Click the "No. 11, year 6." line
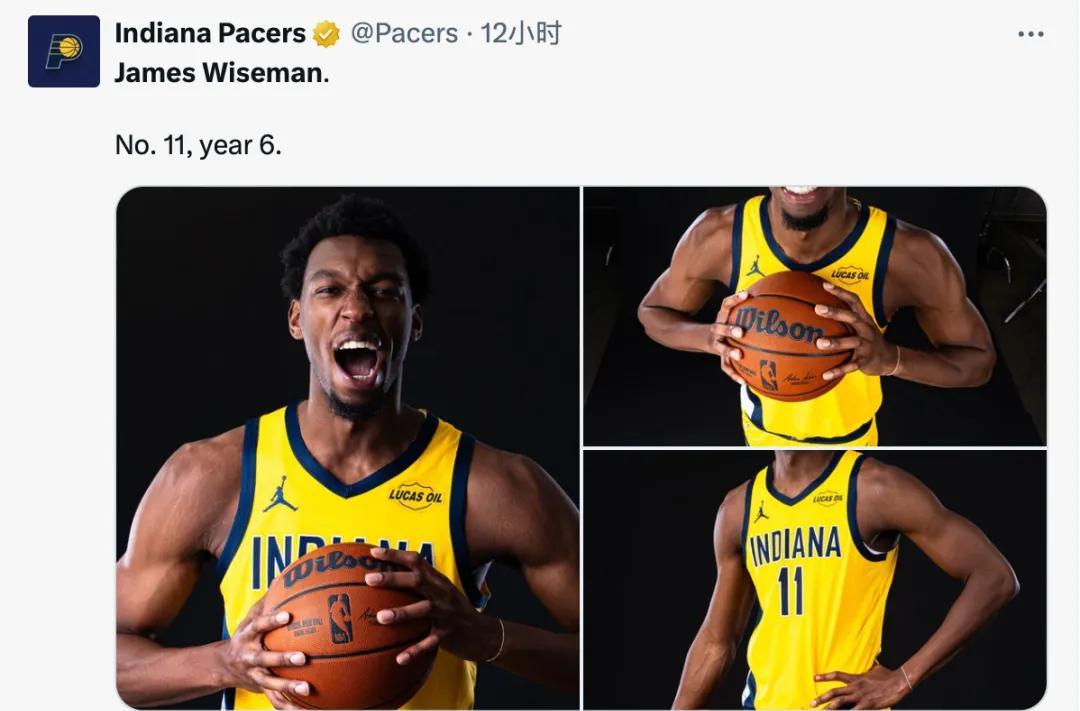This screenshot has width=1080, height=711. tap(198, 145)
